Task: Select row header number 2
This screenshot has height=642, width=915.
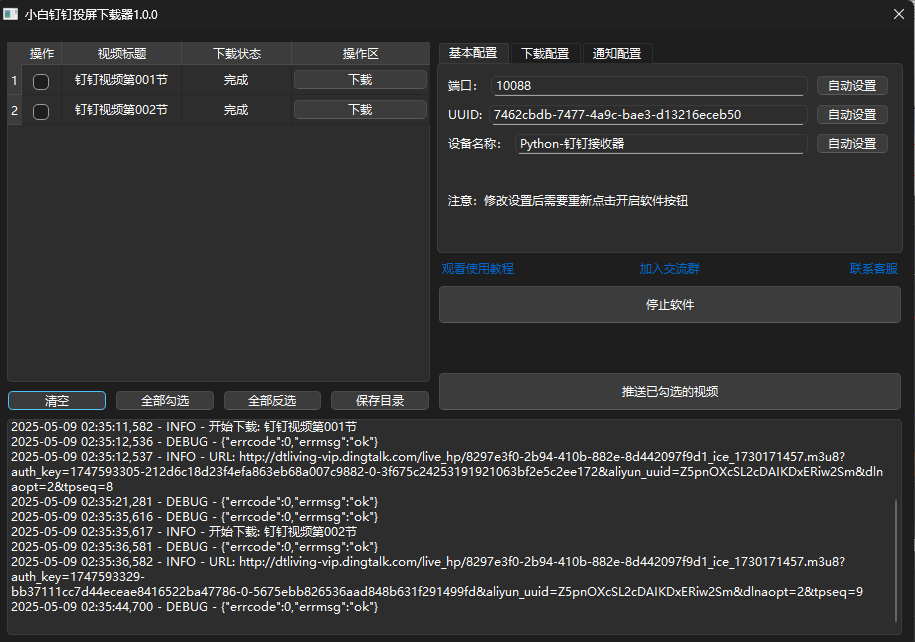Action: [15, 110]
